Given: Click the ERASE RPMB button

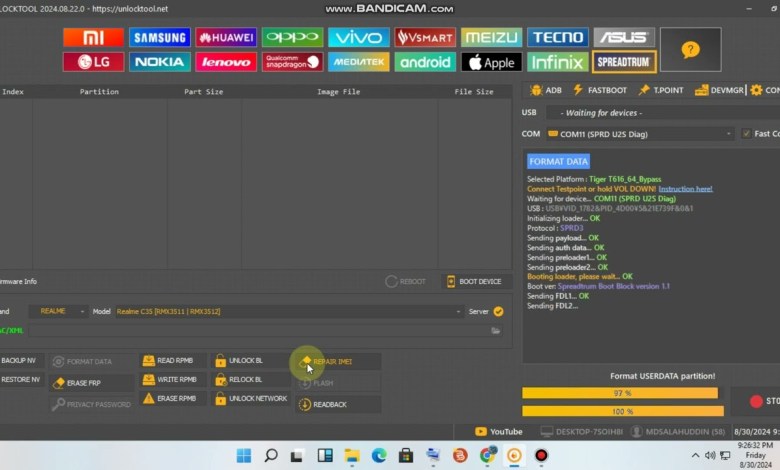Looking at the screenshot, I should 173,398.
